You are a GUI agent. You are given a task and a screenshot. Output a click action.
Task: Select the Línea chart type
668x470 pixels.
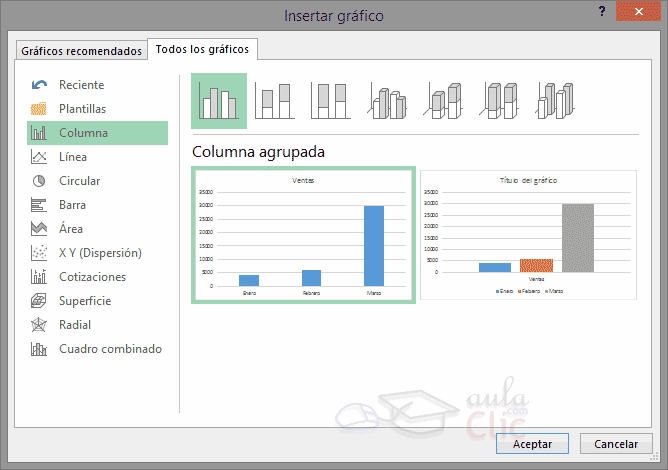pyautogui.click(x=72, y=157)
